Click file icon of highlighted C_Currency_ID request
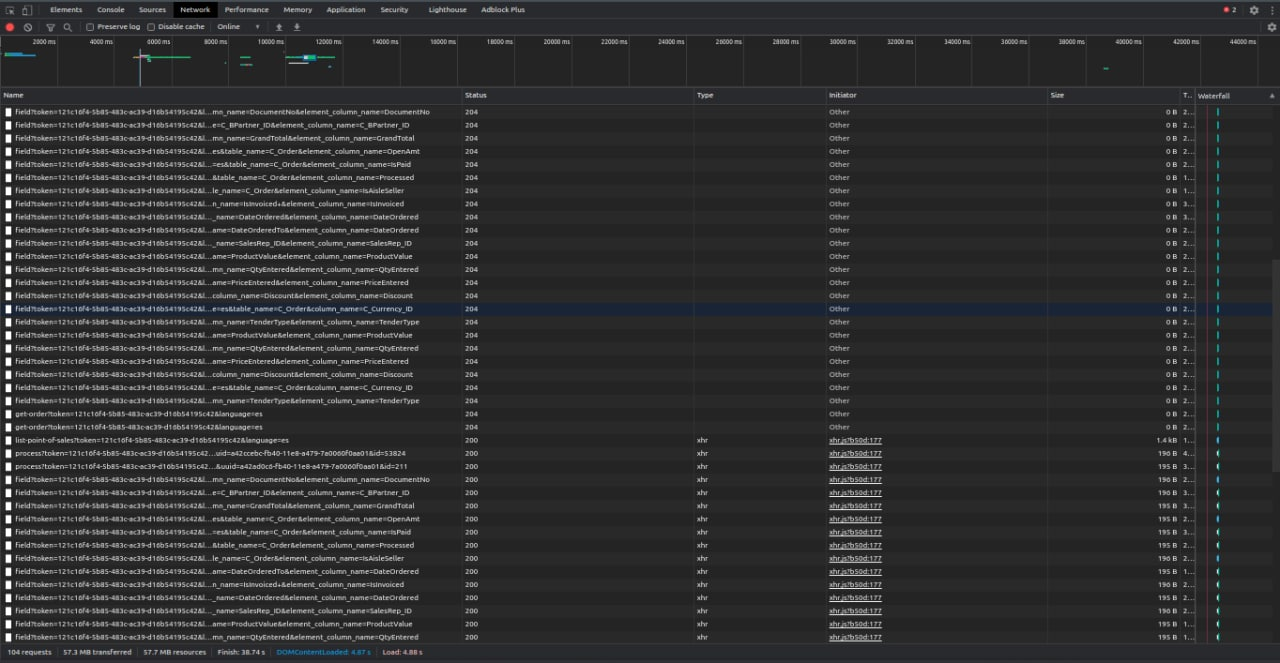1280x663 pixels. [9, 309]
